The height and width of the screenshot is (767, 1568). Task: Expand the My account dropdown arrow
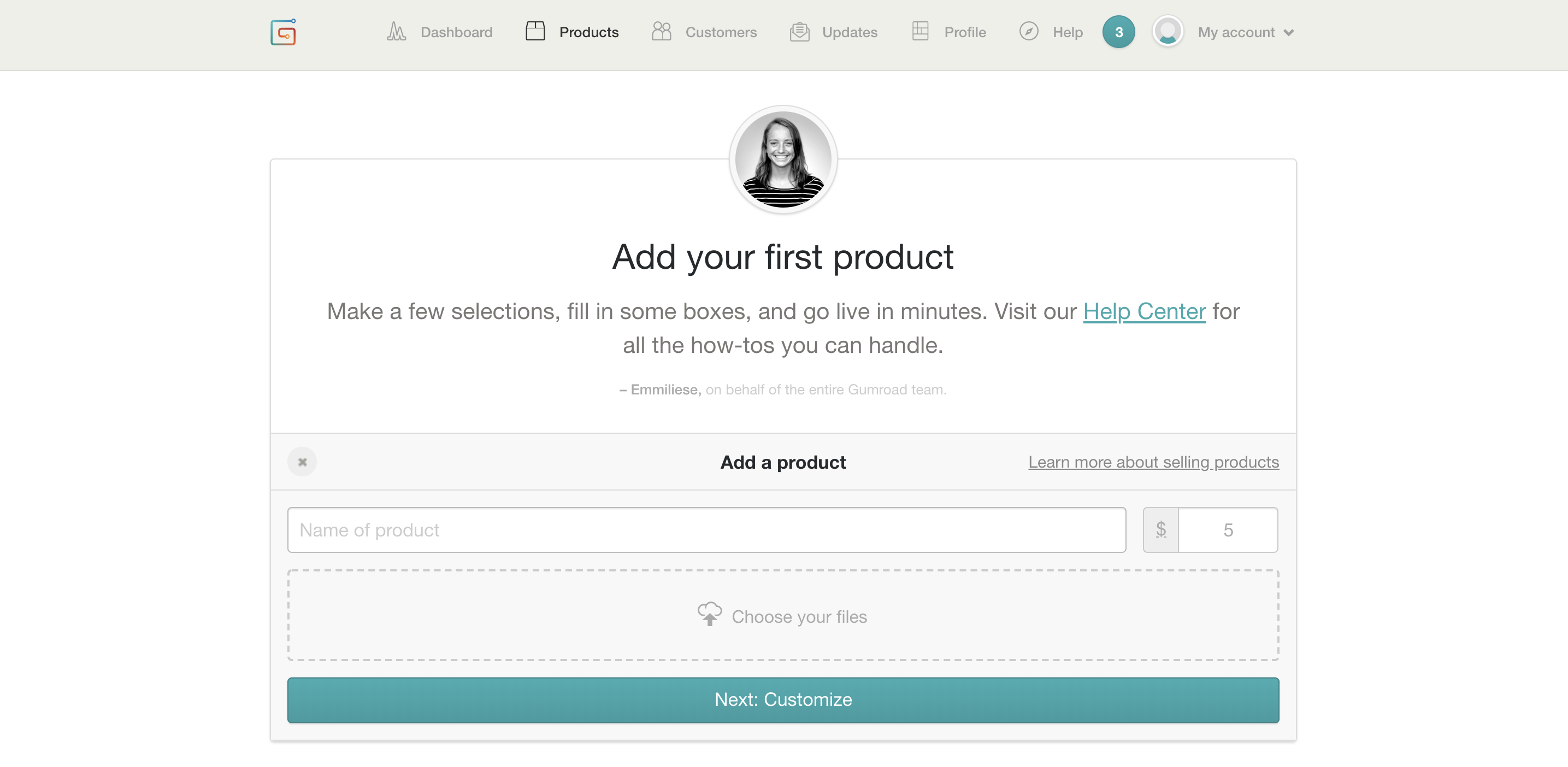[1289, 33]
